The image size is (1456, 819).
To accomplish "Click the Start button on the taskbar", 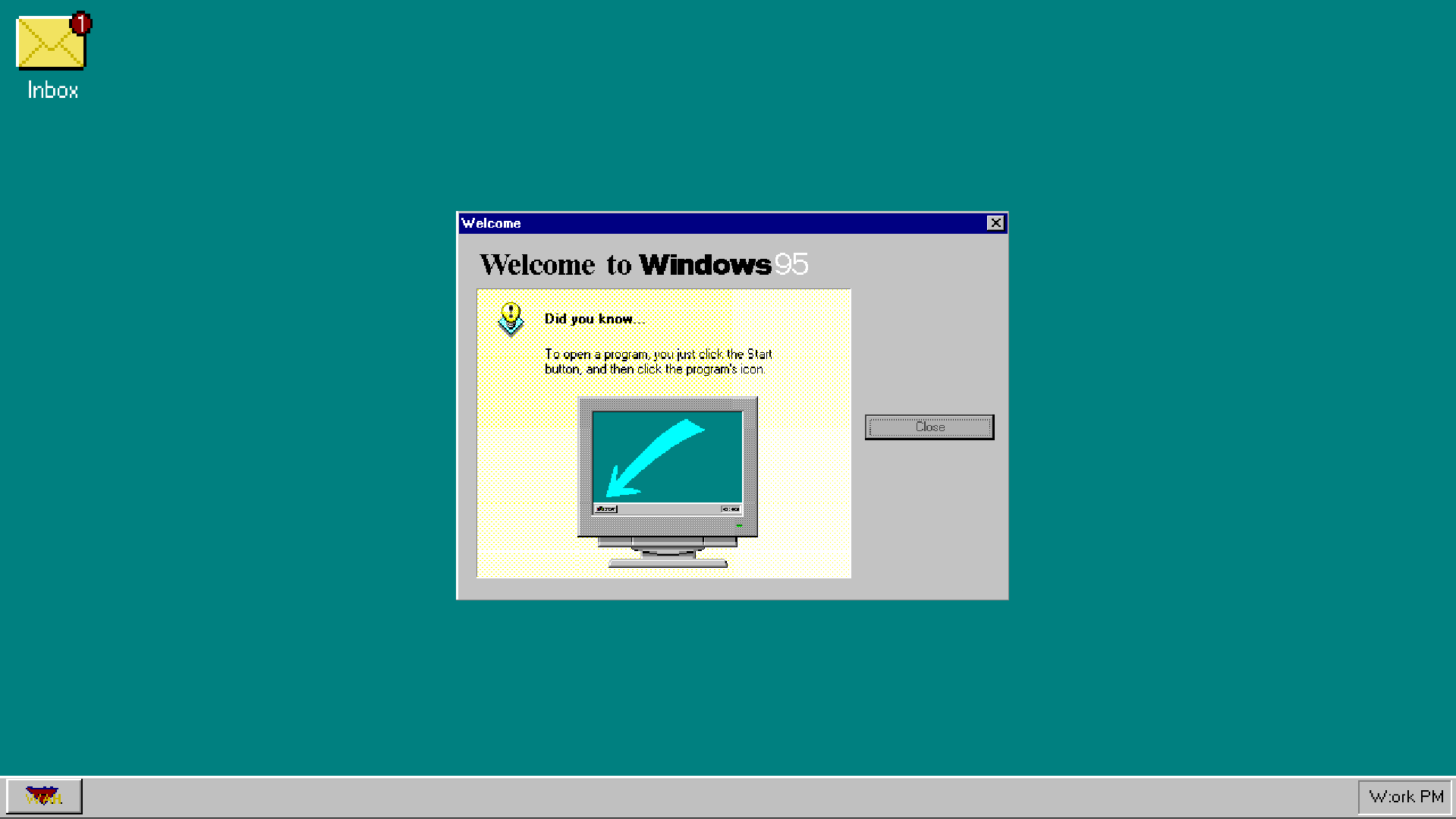I will [44, 796].
